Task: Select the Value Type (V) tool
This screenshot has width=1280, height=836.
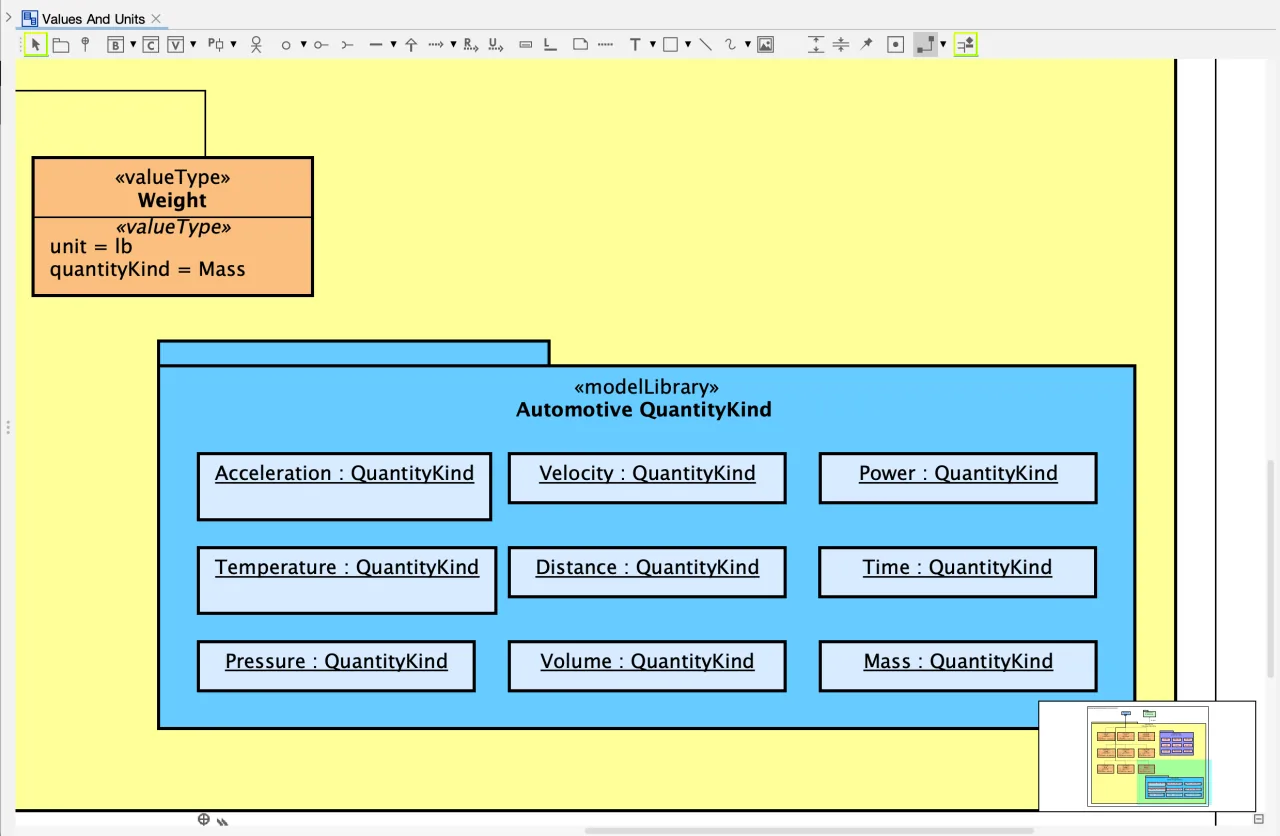Action: (x=175, y=45)
